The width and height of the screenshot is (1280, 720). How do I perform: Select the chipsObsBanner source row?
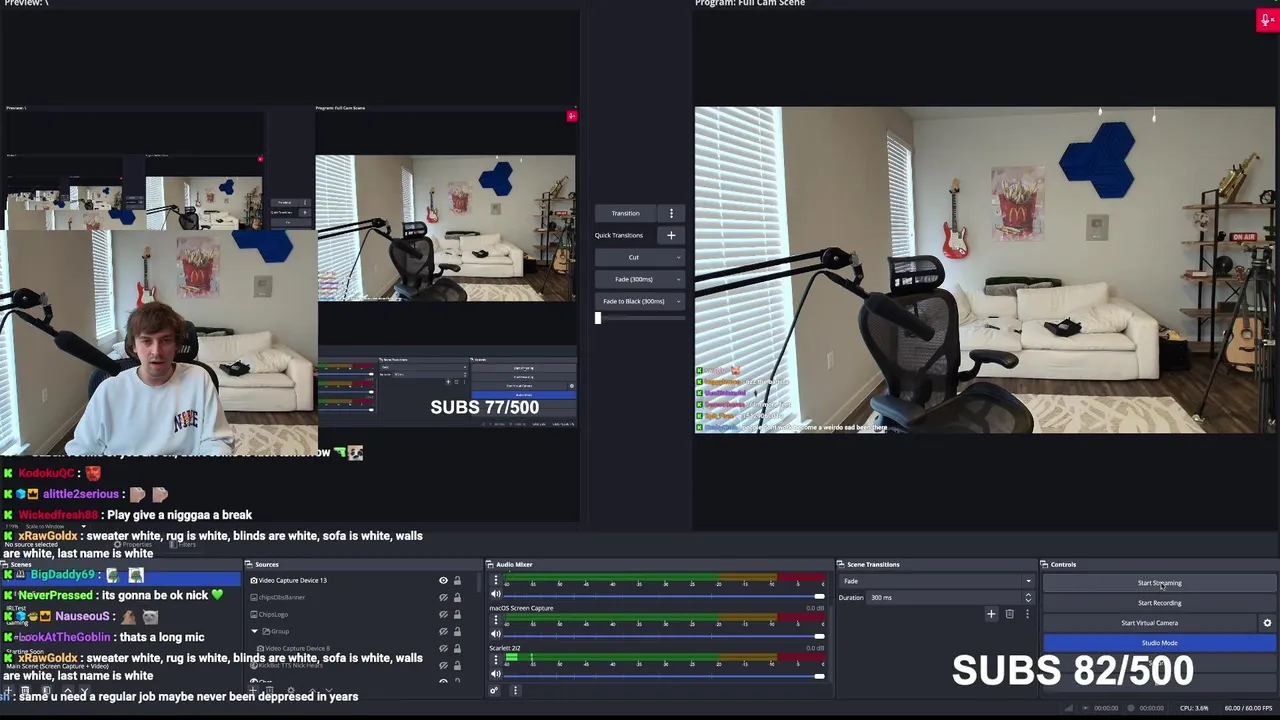pyautogui.click(x=355, y=597)
